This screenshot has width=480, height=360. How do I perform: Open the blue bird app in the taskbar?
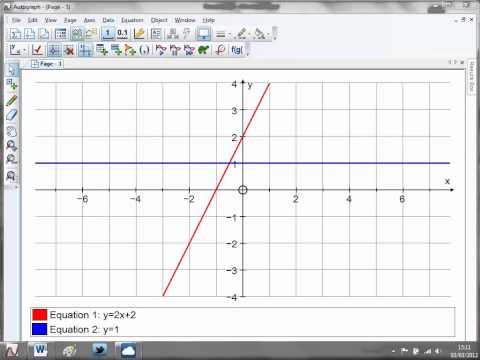99,350
